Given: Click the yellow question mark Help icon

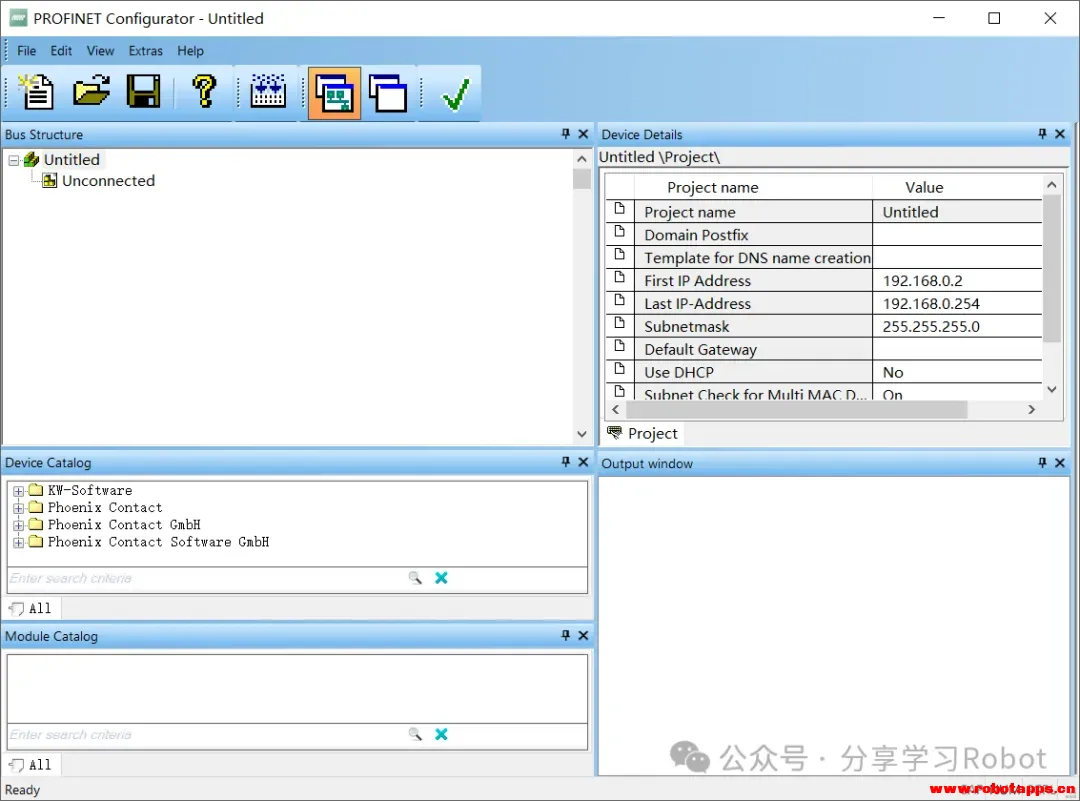Looking at the screenshot, I should [204, 92].
